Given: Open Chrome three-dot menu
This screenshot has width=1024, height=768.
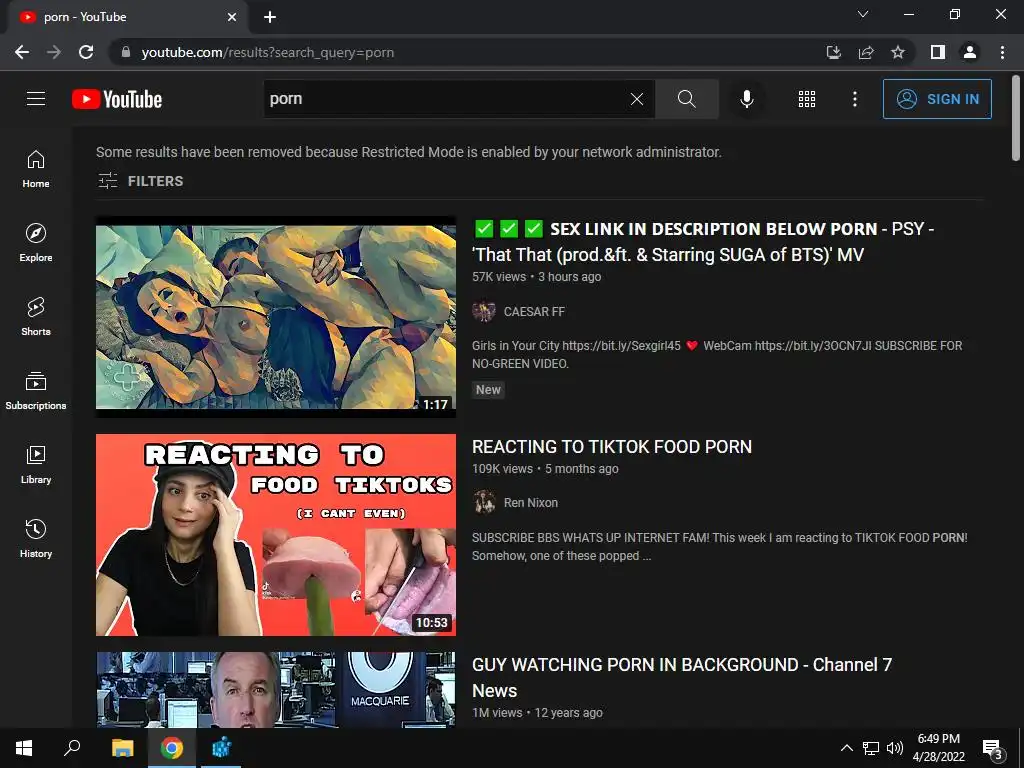Looking at the screenshot, I should point(1002,52).
